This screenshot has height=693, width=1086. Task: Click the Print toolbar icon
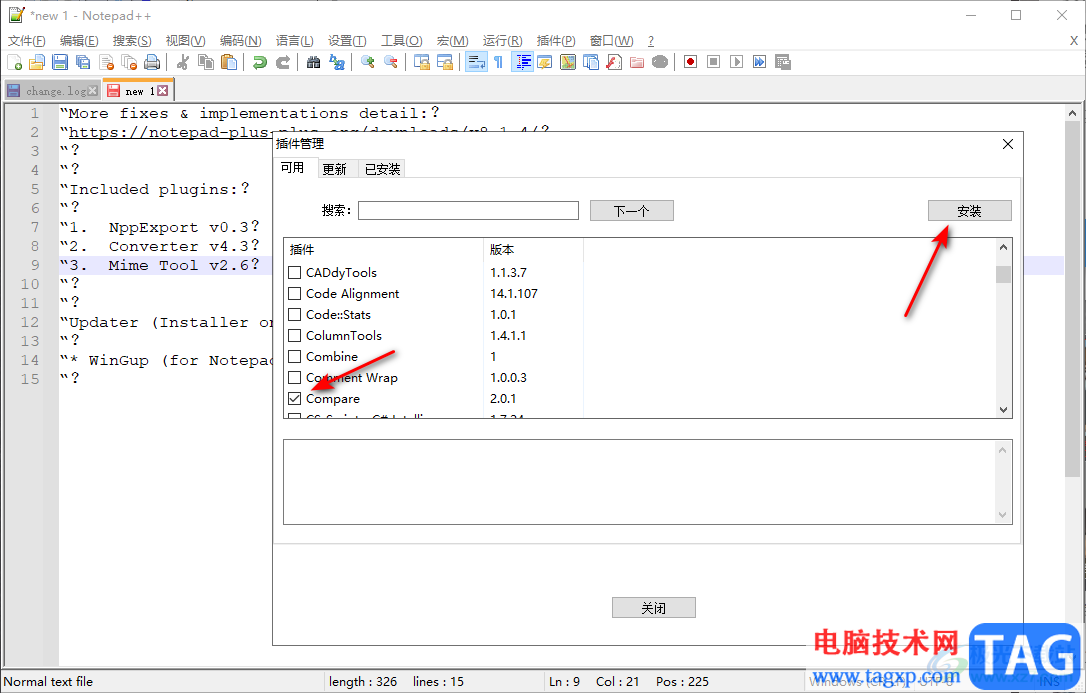click(152, 62)
